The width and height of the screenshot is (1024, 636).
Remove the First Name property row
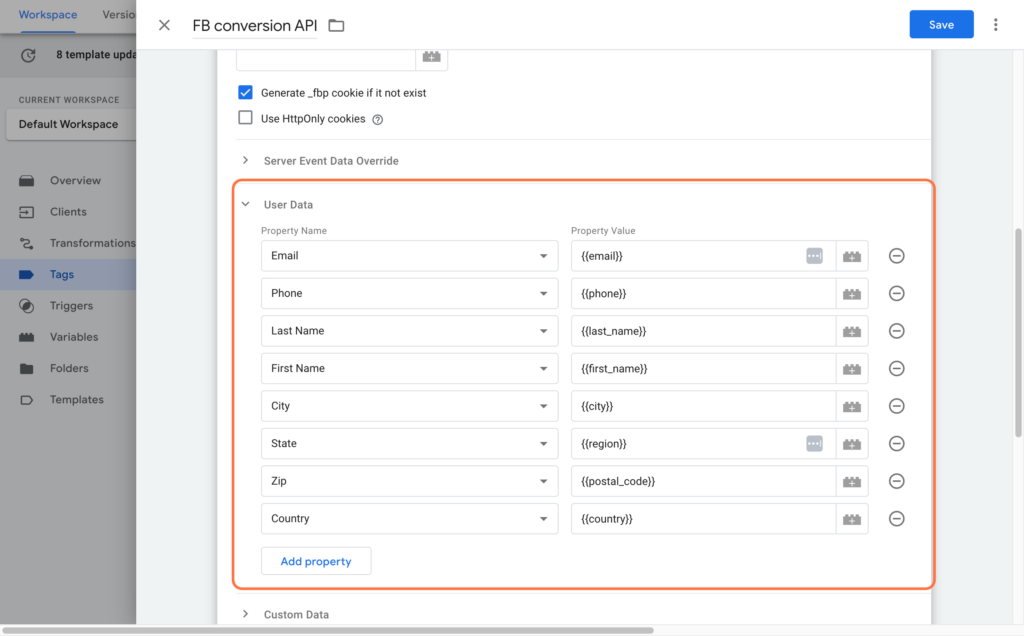896,368
